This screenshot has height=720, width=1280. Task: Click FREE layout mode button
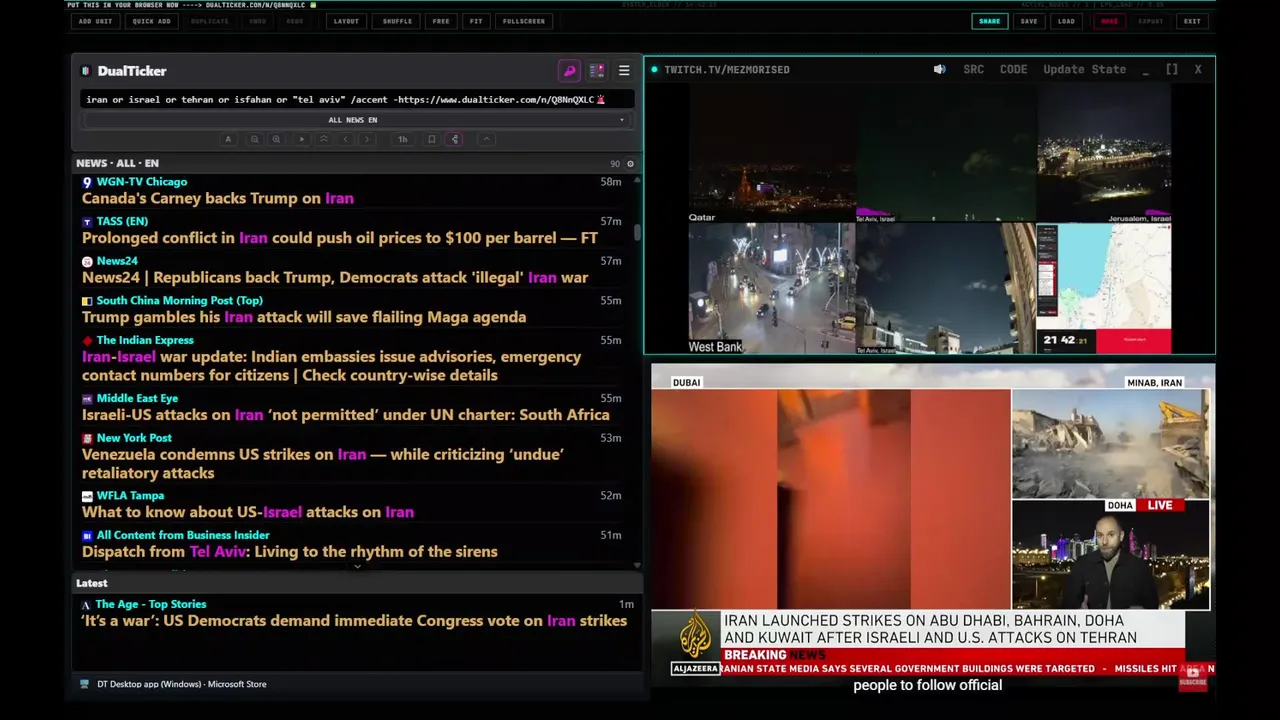441,21
